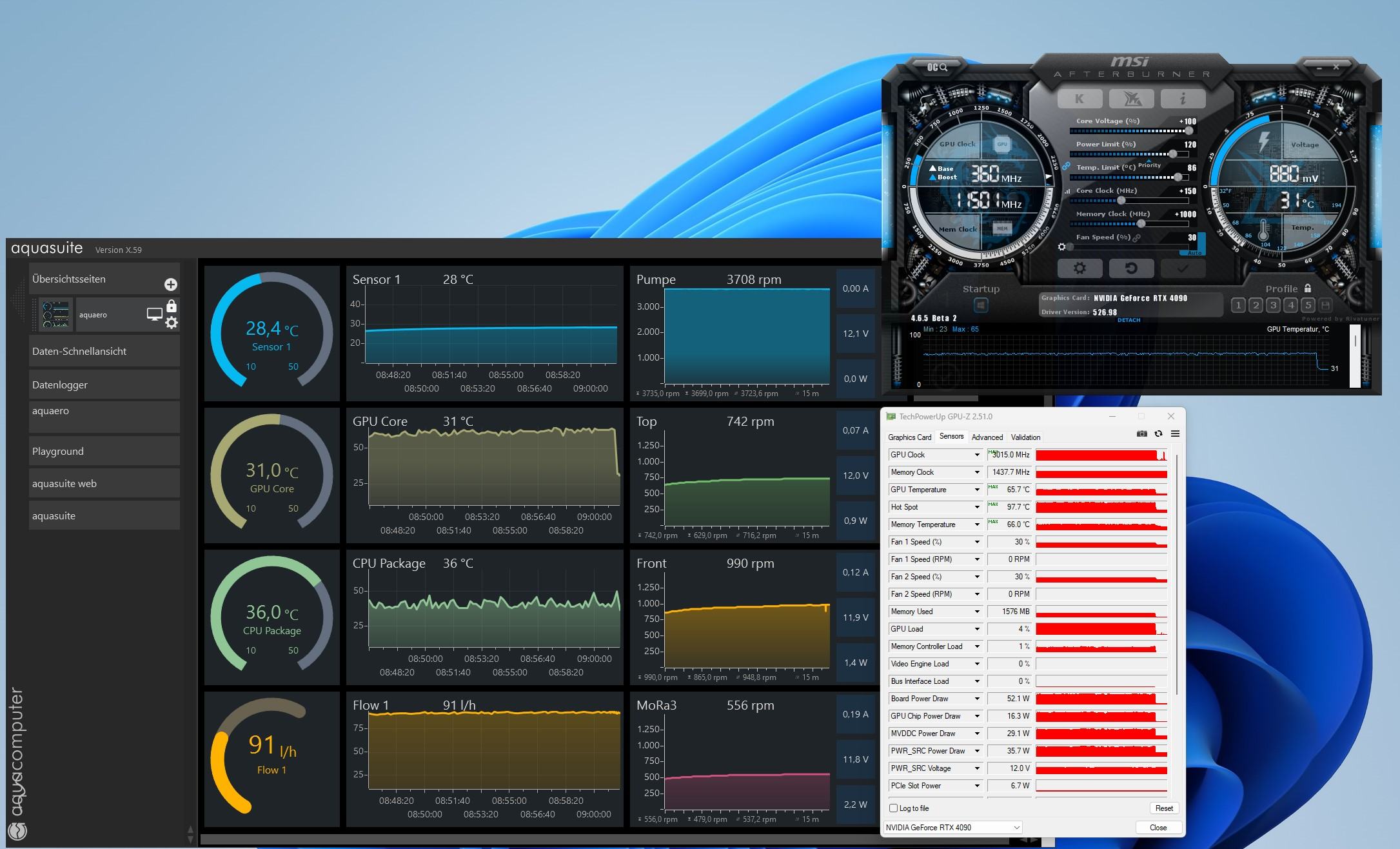Reset Afterburner settings to default
This screenshot has width=1400, height=849.
[1131, 268]
